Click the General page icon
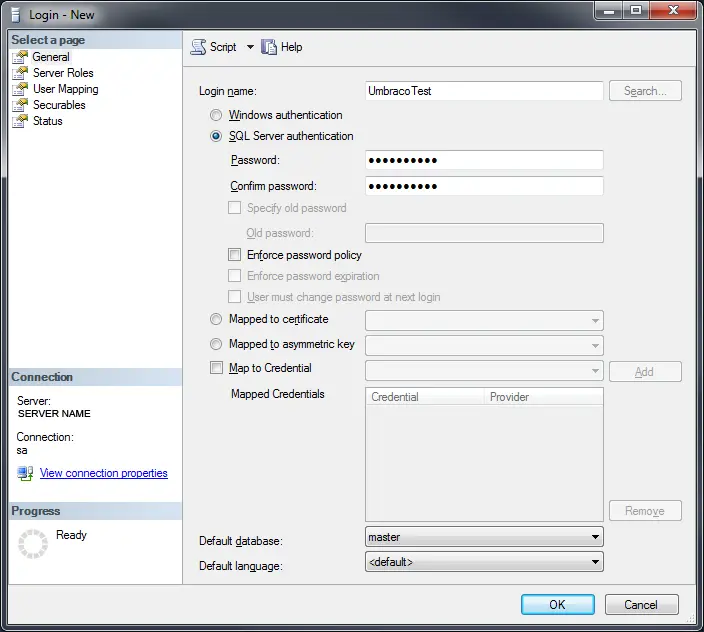This screenshot has height=632, width=704. [20, 57]
